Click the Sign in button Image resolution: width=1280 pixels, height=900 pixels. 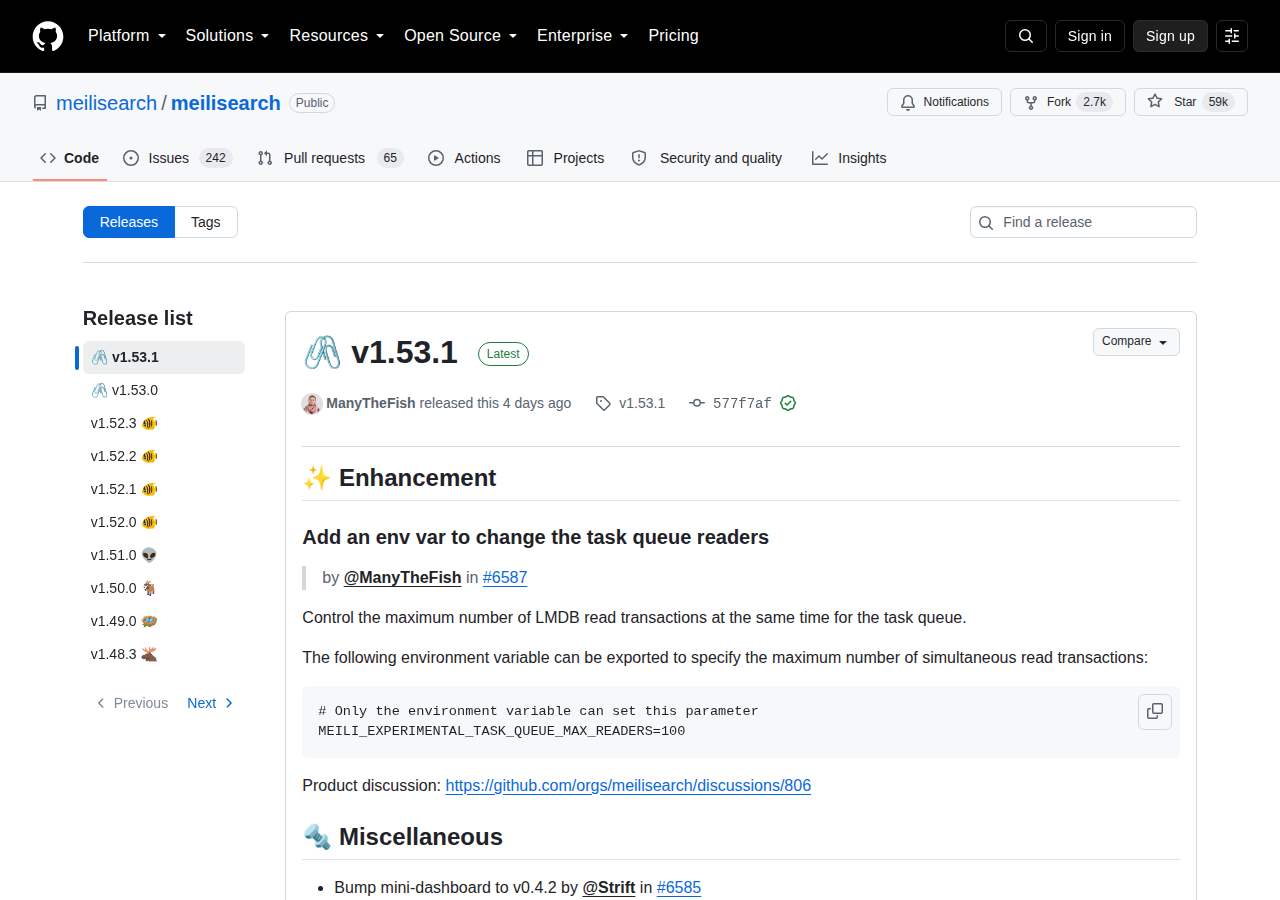[x=1089, y=36]
